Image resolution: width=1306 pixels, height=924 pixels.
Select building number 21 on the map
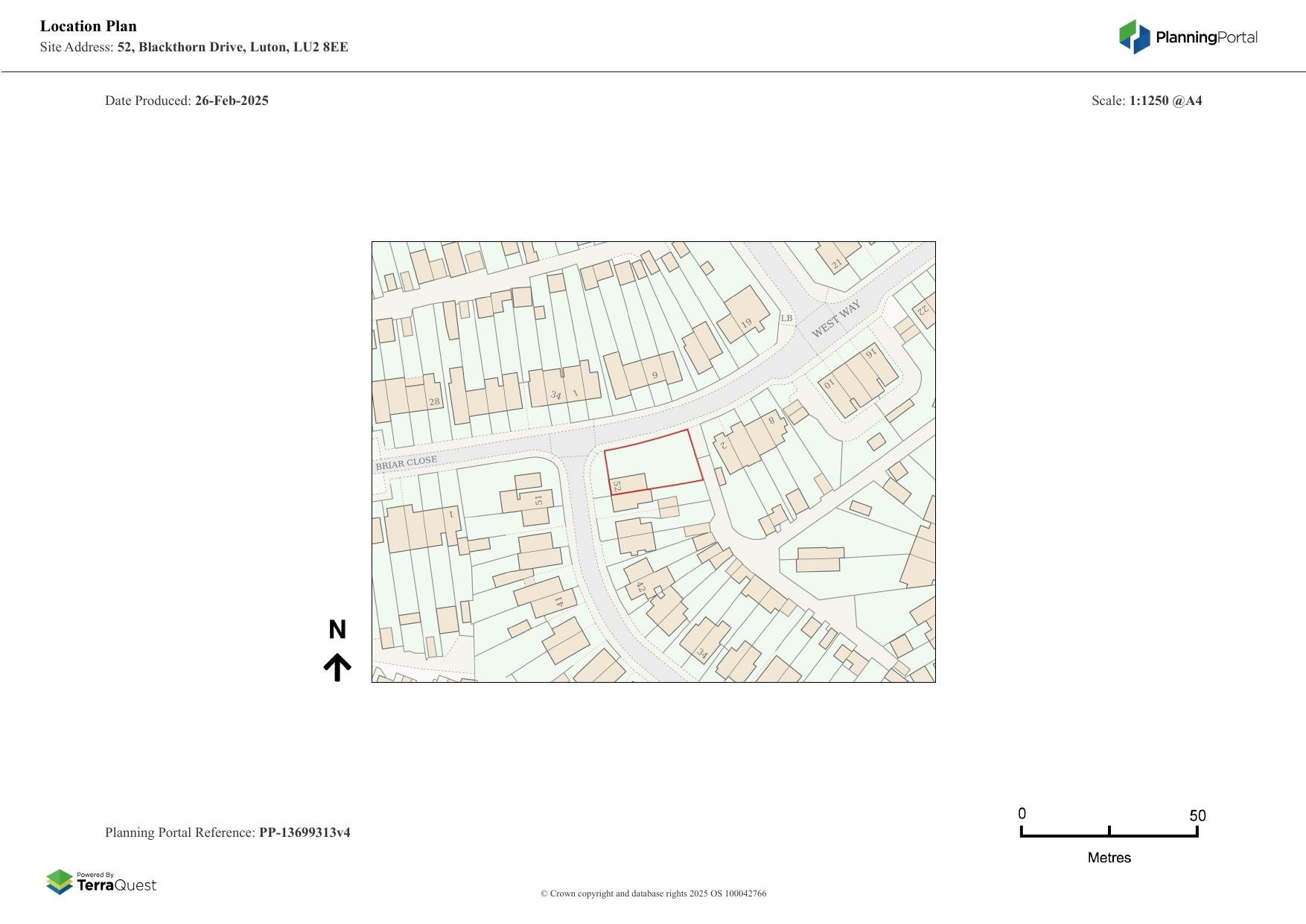click(838, 258)
